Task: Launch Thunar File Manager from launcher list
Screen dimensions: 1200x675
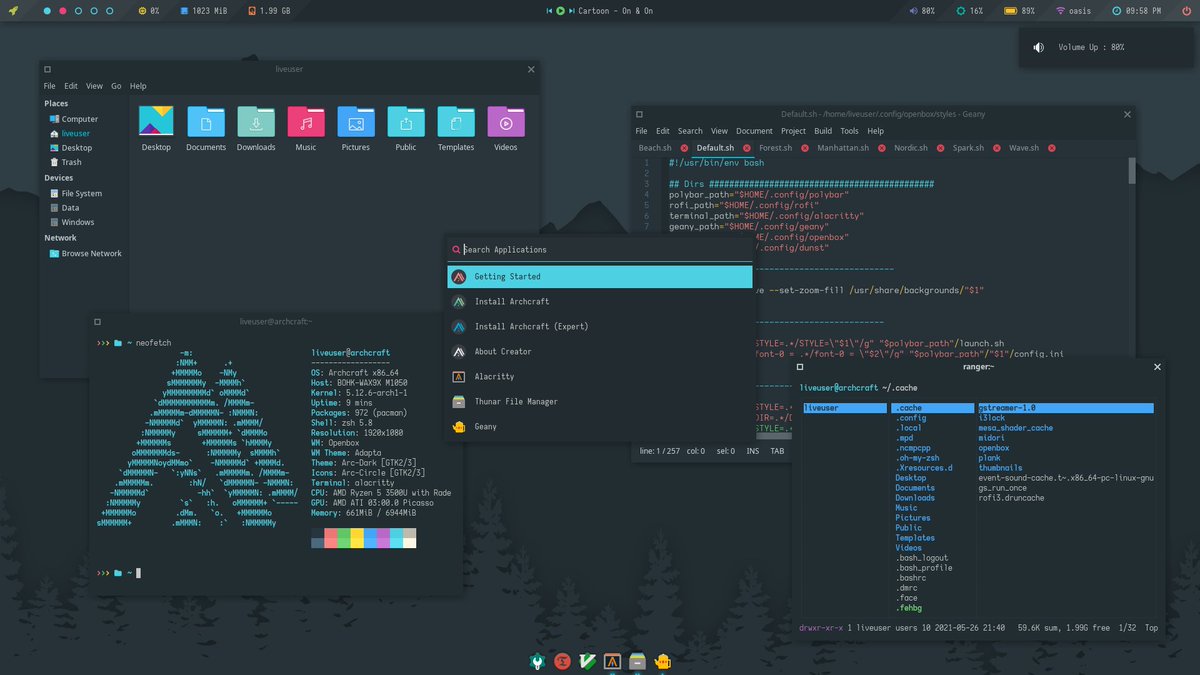Action: 600,402
